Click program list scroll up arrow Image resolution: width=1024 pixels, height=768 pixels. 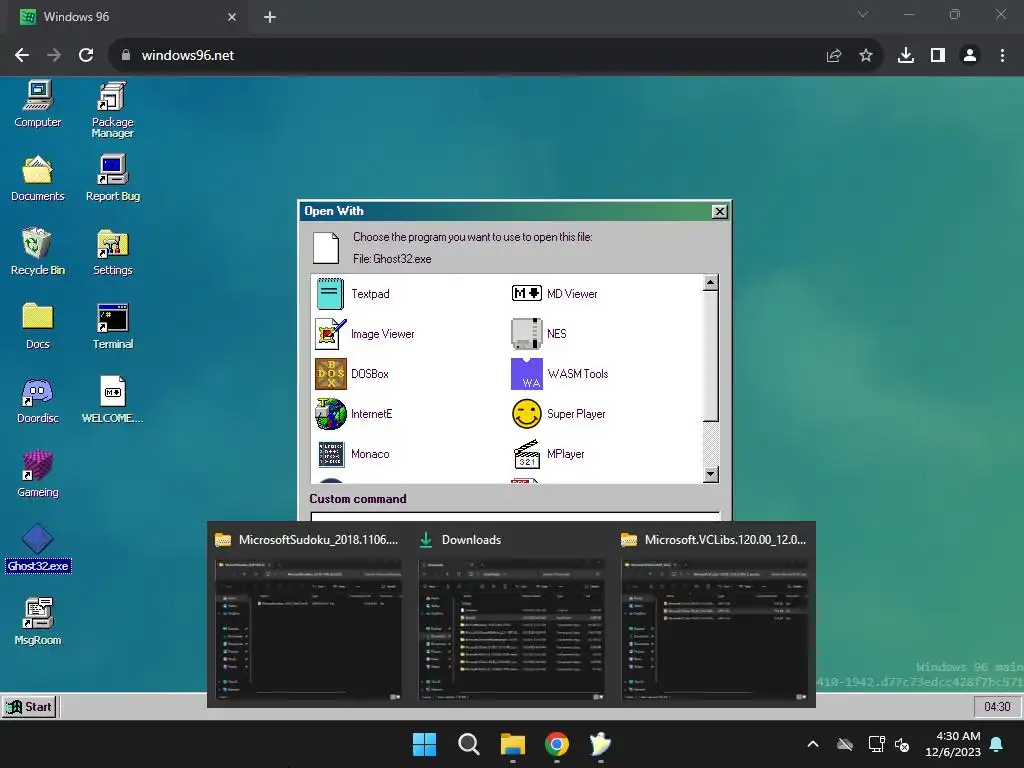point(711,283)
